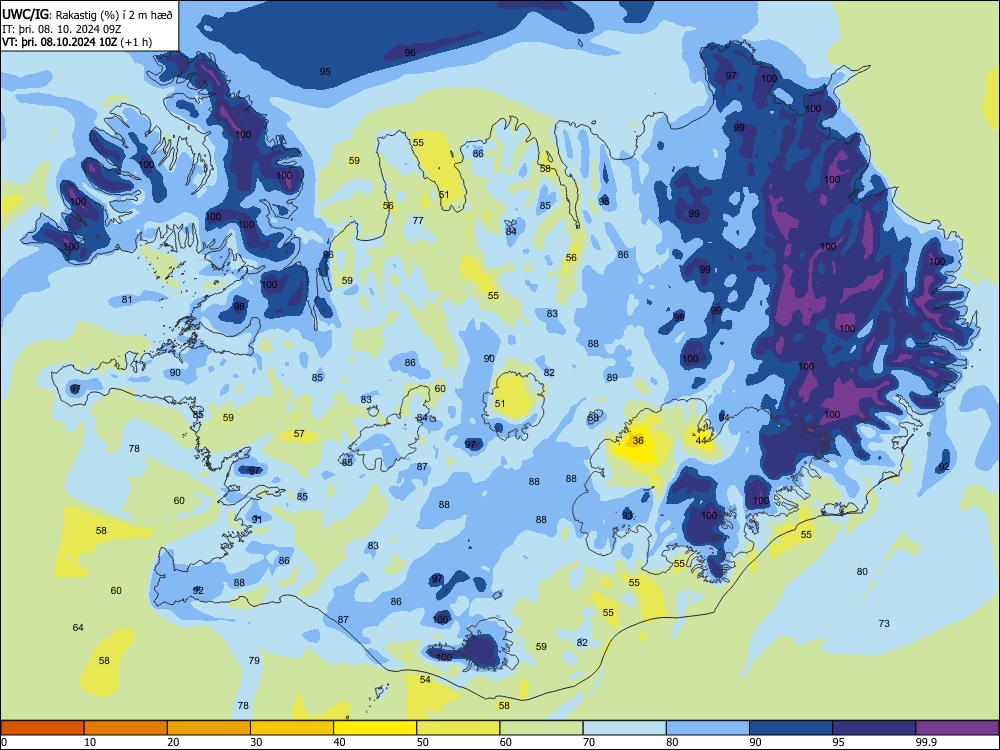
Task: Click the '40' legend tick label
Action: [x=339, y=742]
